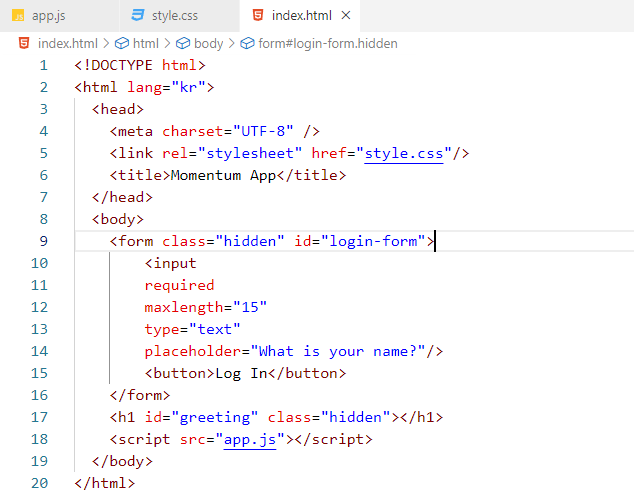Open index.html breadcrumb item

pyautogui.click(x=68, y=43)
